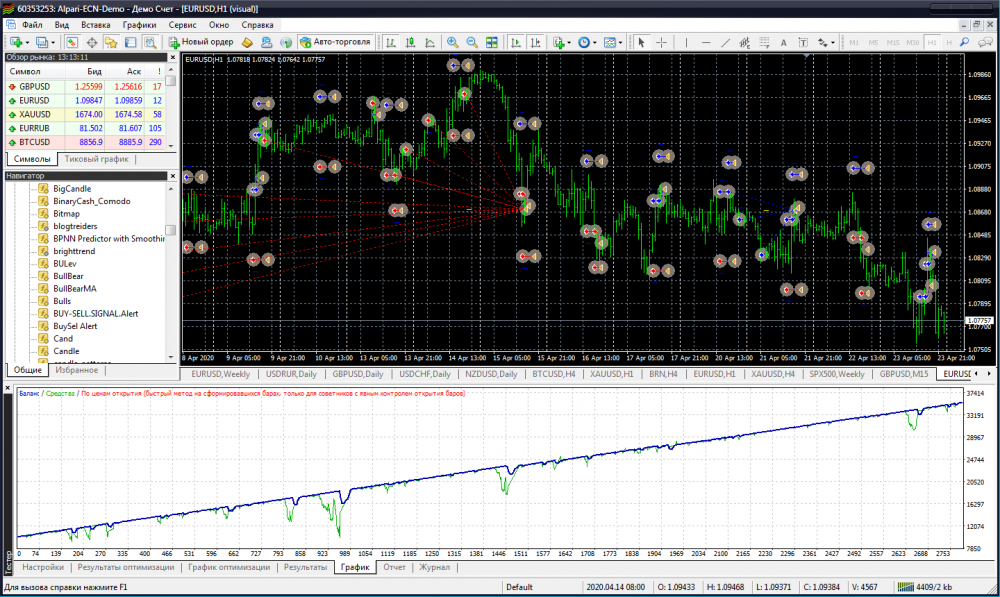Switch chart to bar chart
This screenshot has height=597, width=1000.
pos(391,42)
